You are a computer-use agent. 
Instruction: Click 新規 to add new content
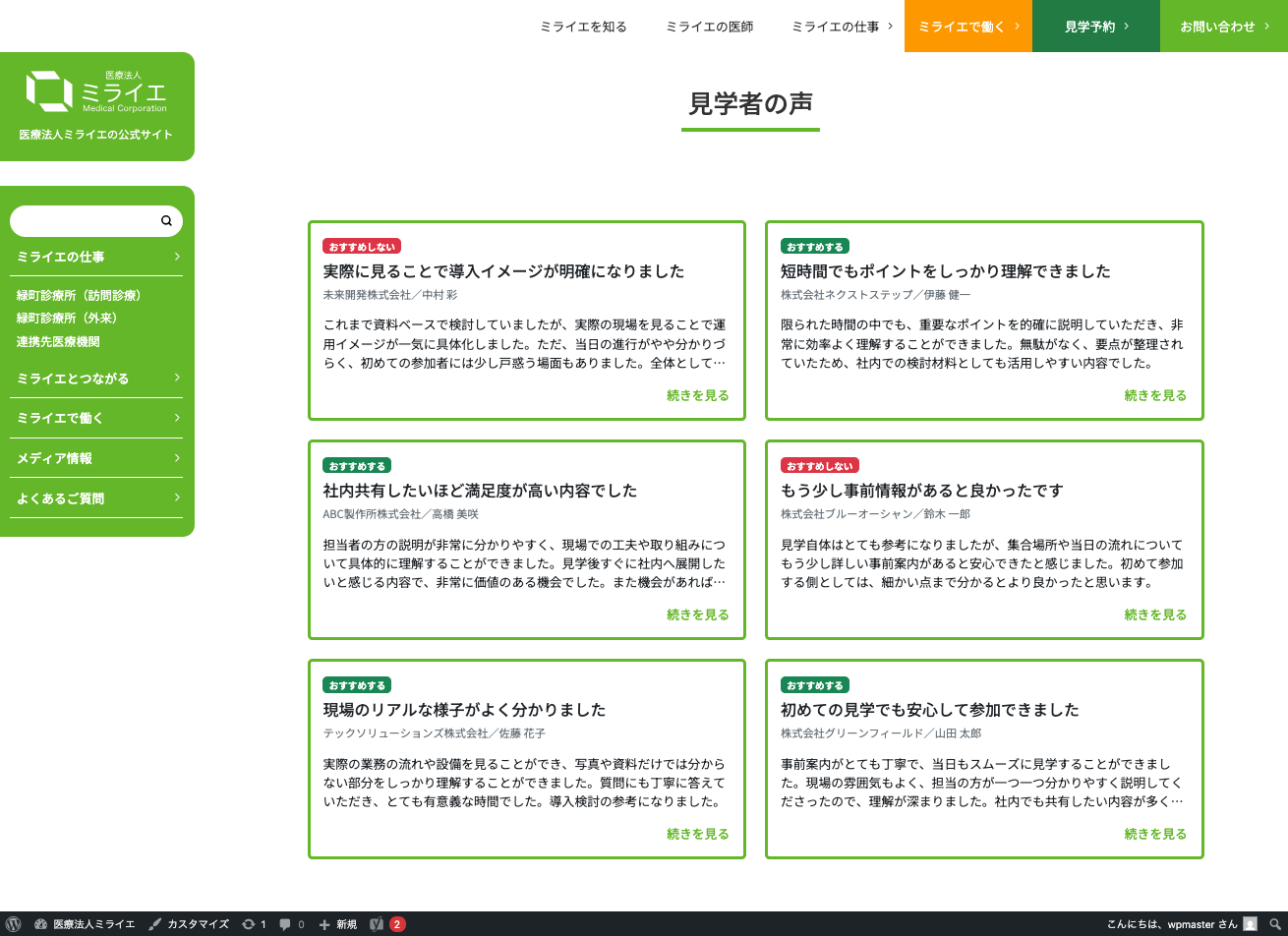(x=337, y=924)
